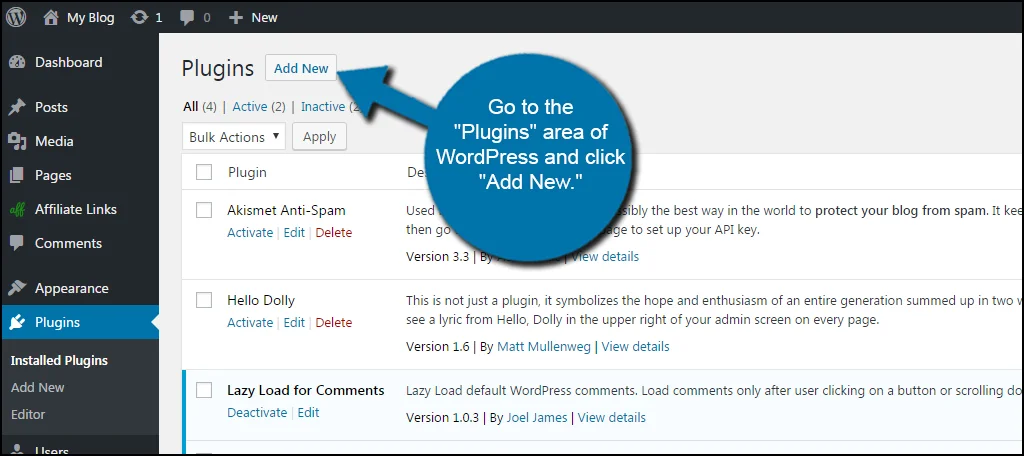This screenshot has width=1024, height=456.
Task: Click the Pages icon in sidebar
Action: [x=17, y=175]
